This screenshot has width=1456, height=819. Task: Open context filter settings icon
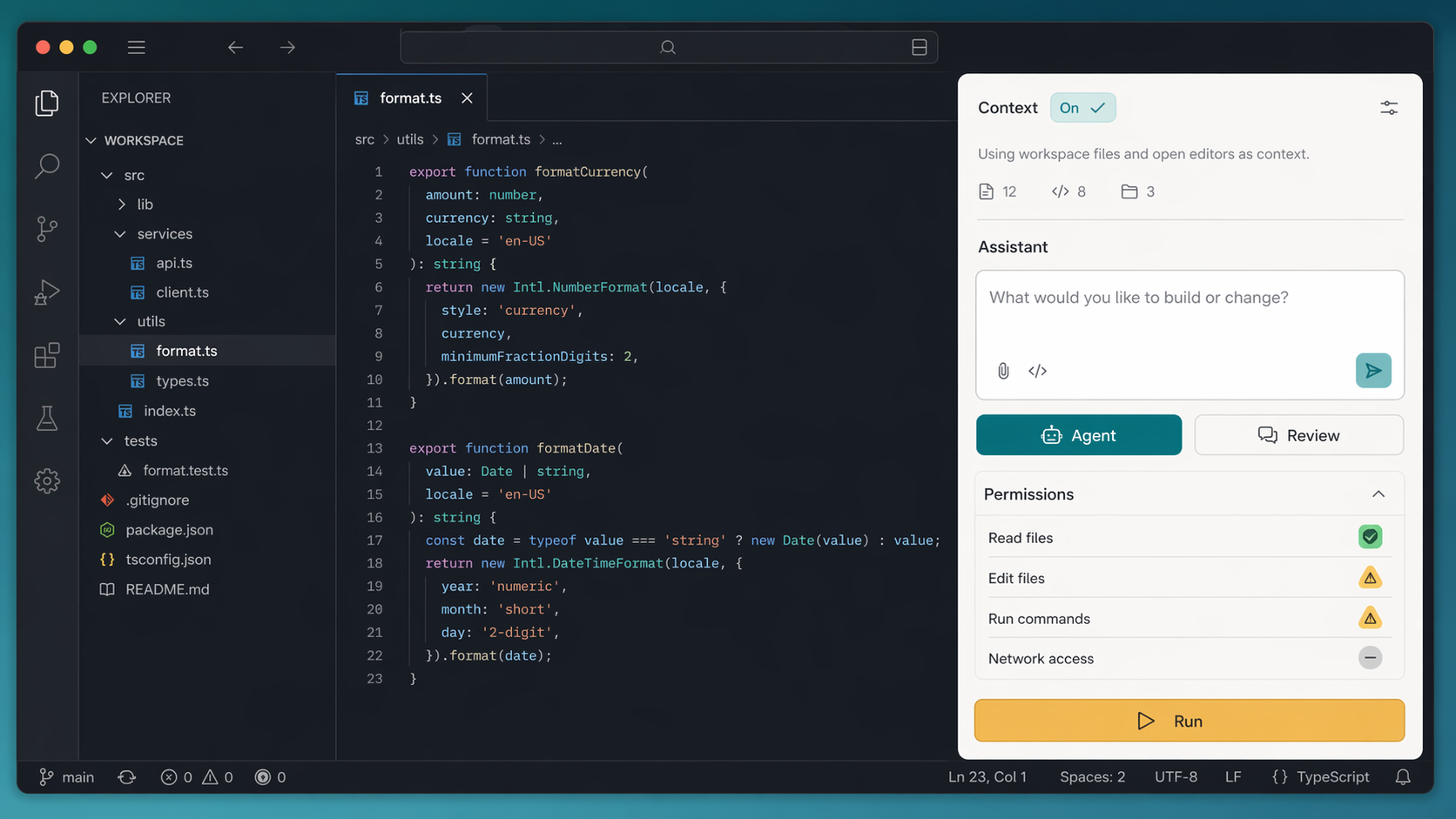coord(1389,107)
